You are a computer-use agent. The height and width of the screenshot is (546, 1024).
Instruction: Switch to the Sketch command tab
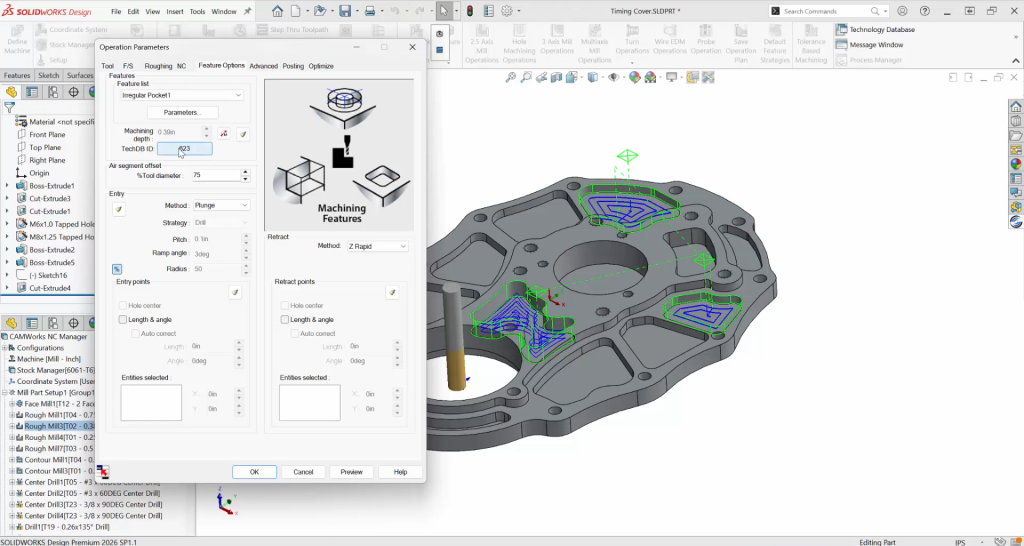click(48, 76)
